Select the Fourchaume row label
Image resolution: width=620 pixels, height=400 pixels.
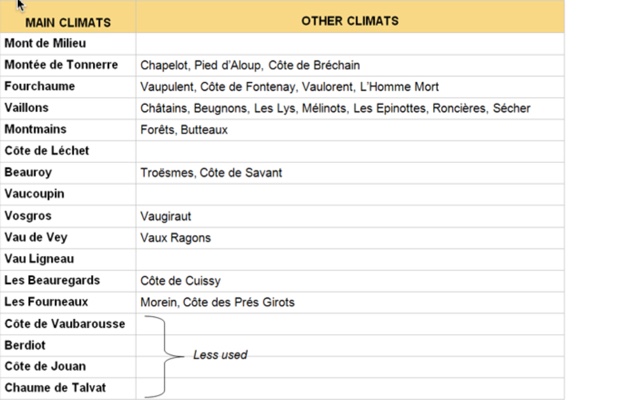39,87
